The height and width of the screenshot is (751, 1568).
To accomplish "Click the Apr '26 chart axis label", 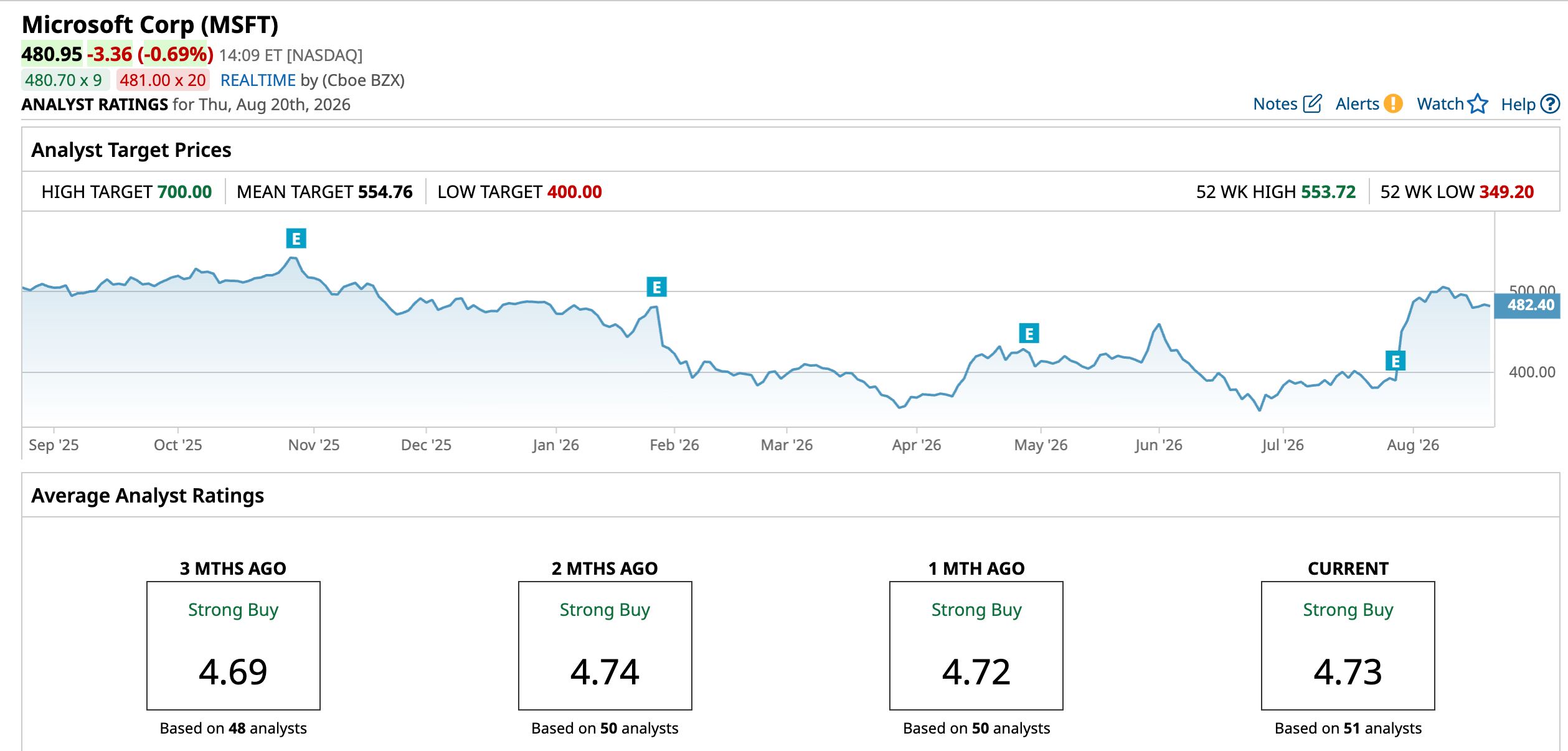I will (916, 445).
